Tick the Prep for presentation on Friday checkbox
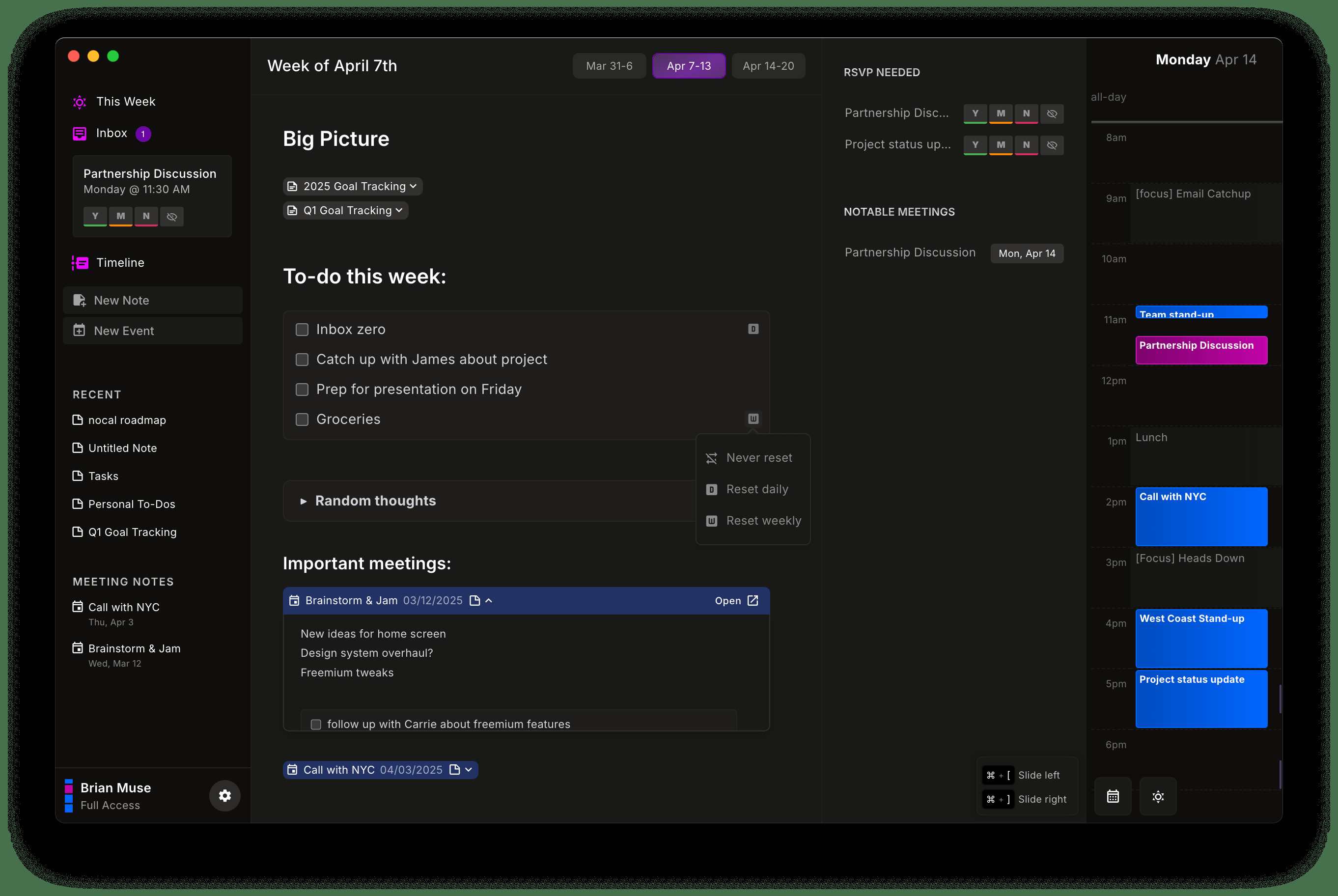 point(302,390)
